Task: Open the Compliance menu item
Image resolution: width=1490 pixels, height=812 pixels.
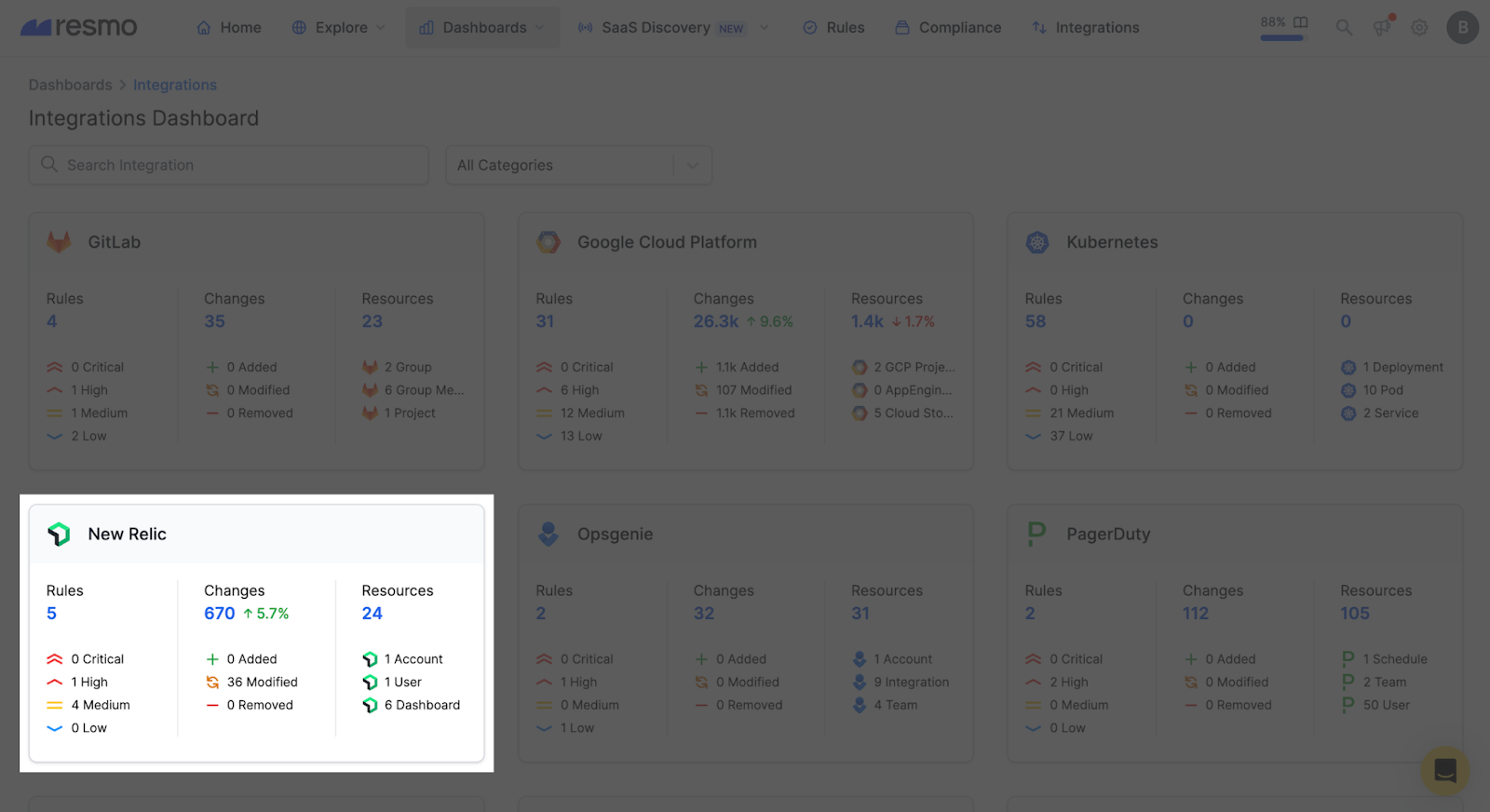Action: [948, 28]
